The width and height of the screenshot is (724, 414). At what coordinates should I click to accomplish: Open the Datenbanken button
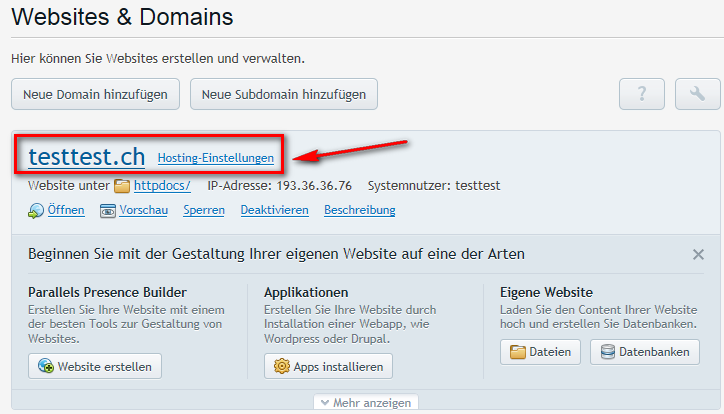(x=645, y=352)
